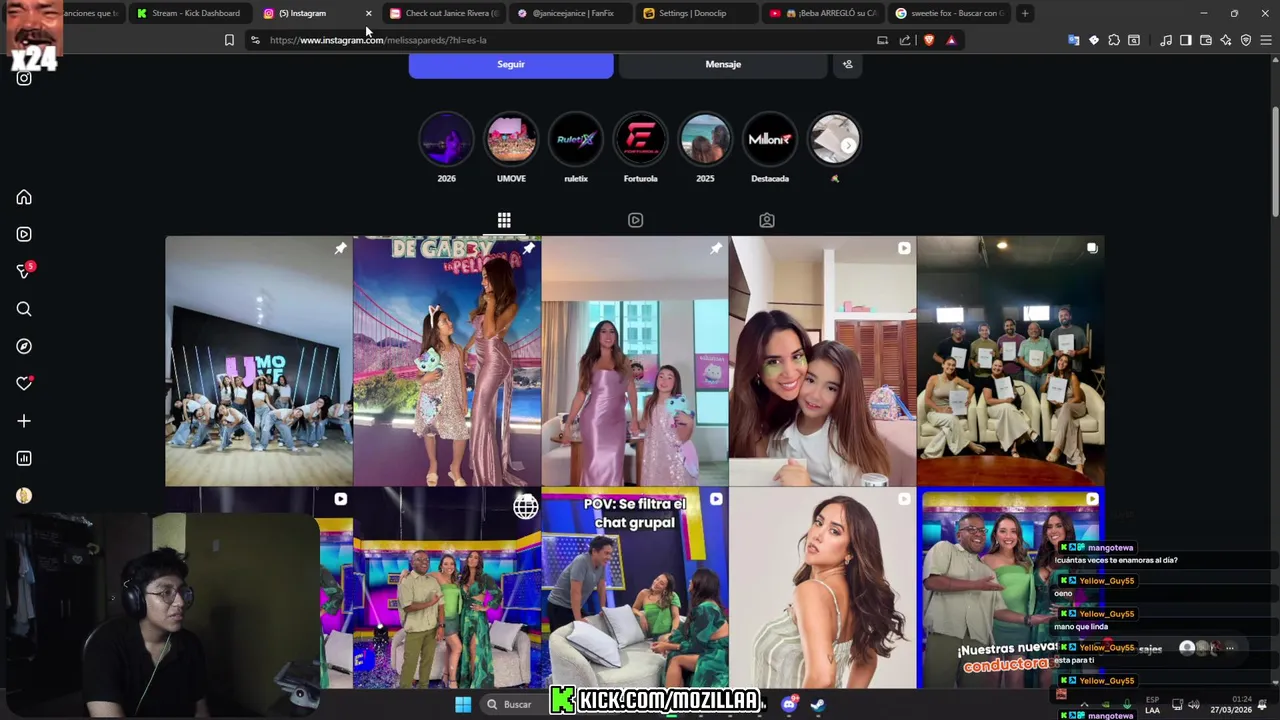Open Messages with the red badge in the sidebar
The image size is (1280, 720).
point(24,271)
